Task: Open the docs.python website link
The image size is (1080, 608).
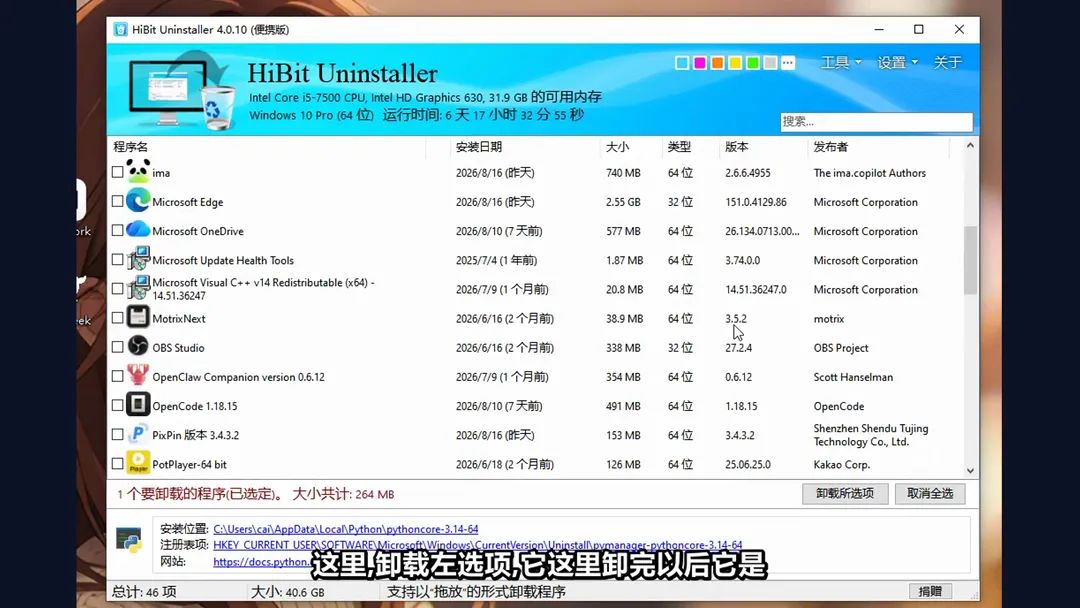Action: point(262,561)
